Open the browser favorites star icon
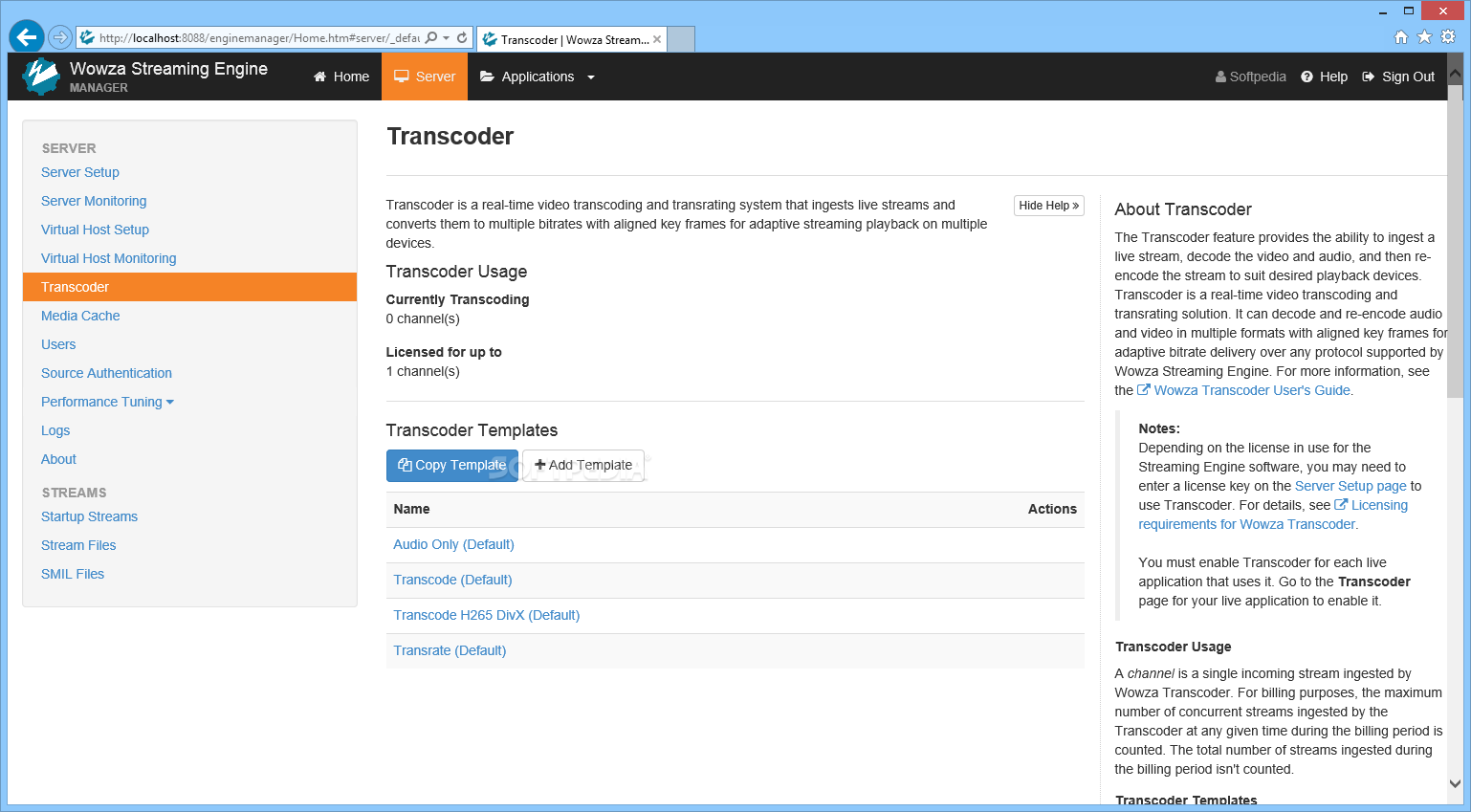Image resolution: width=1471 pixels, height=812 pixels. pyautogui.click(x=1424, y=37)
